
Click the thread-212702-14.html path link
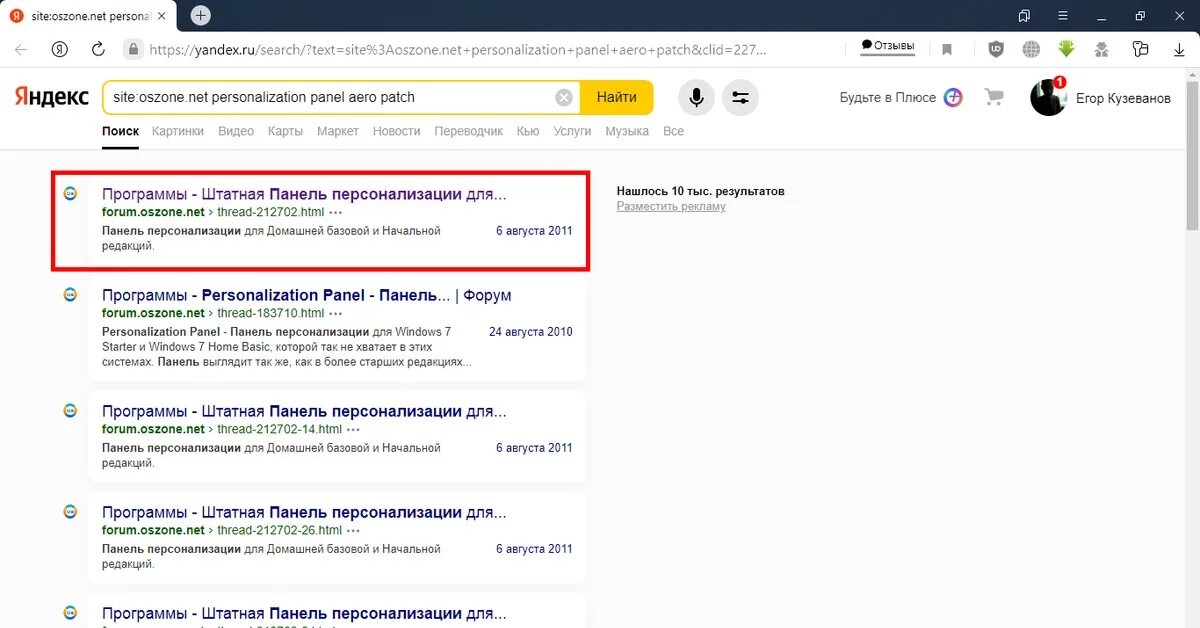coord(280,429)
